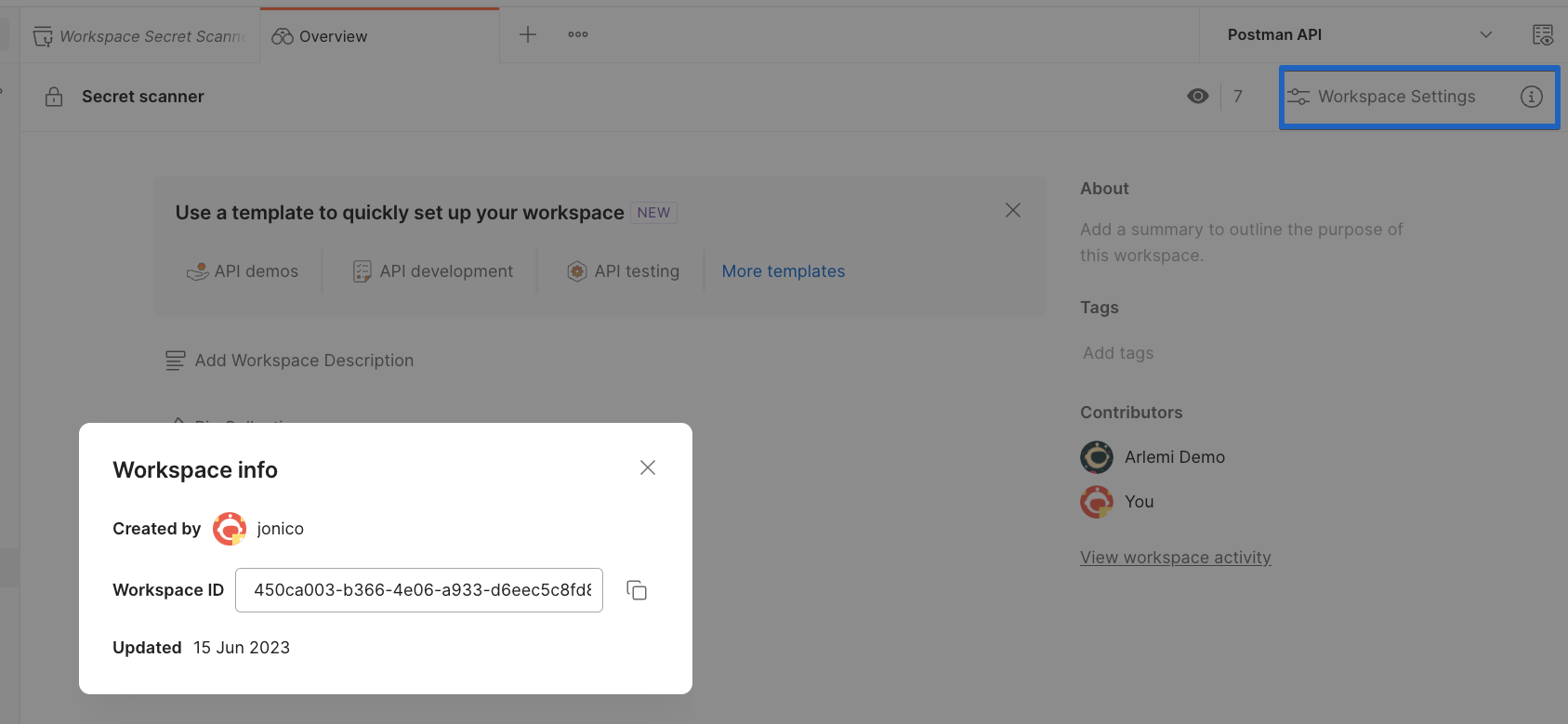Select the Arlemi Demo contributor avatar
Screen dimensions: 1568x724
tap(1097, 457)
